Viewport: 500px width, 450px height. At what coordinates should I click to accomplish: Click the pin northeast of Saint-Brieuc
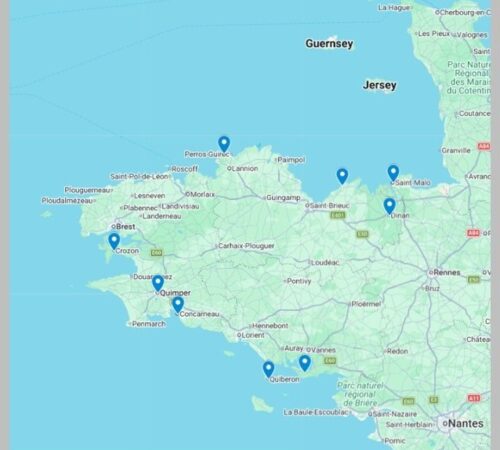point(342,176)
